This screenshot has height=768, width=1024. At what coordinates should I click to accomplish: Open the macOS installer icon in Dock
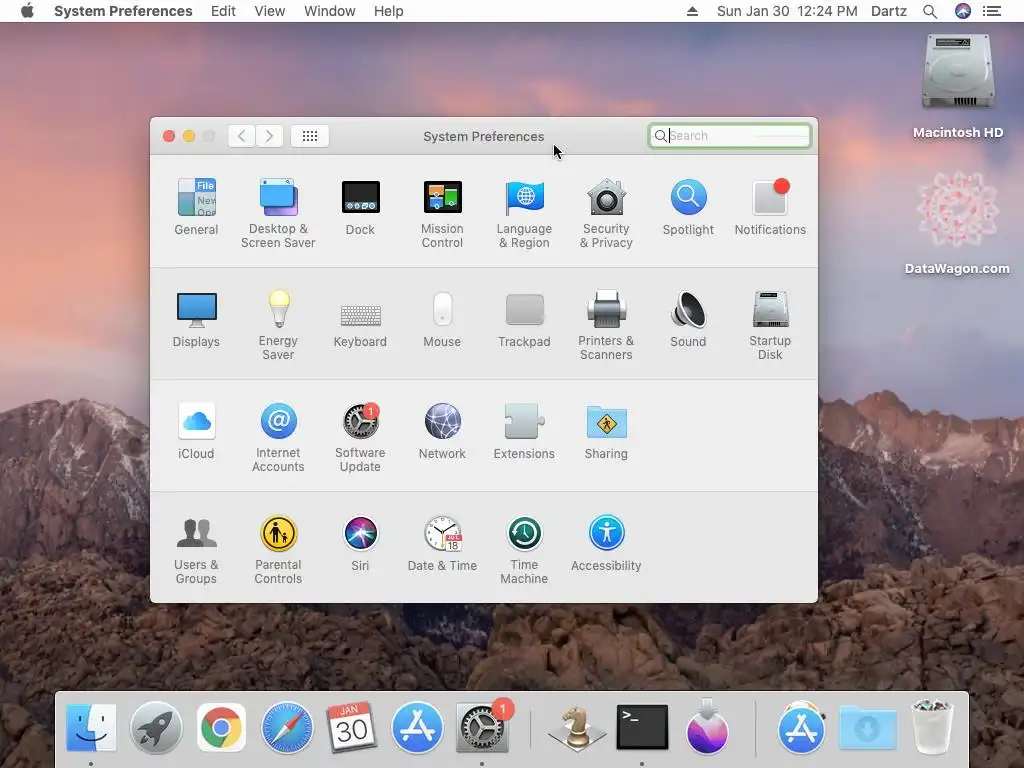[707, 728]
